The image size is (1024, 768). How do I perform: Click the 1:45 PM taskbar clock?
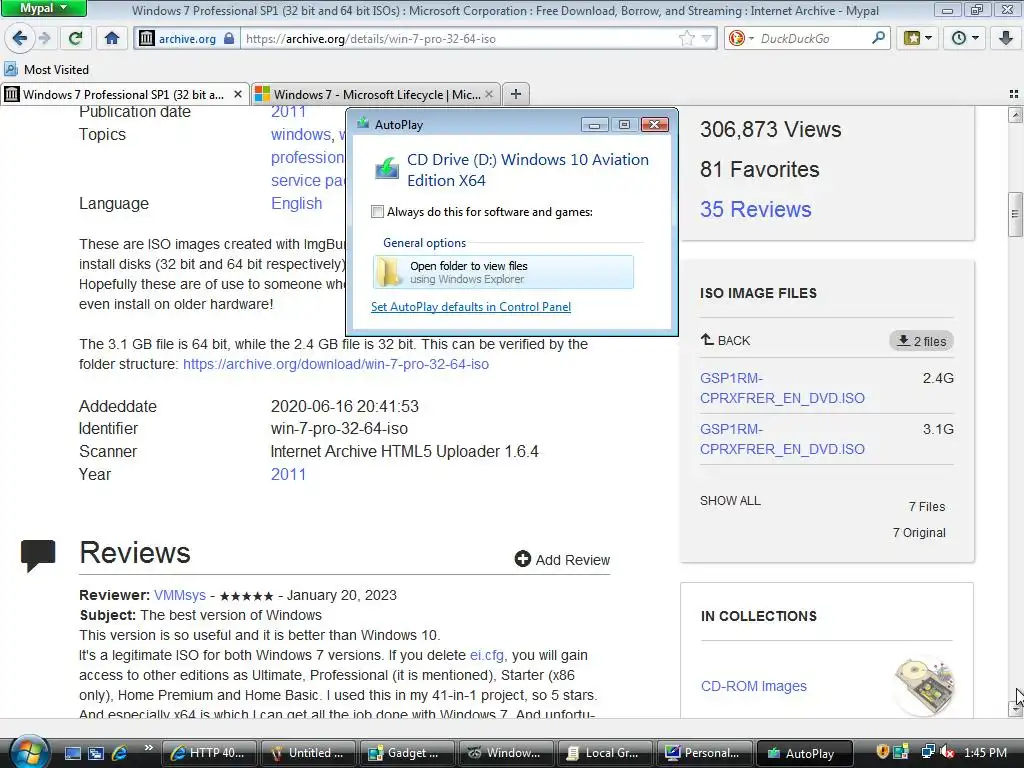985,753
